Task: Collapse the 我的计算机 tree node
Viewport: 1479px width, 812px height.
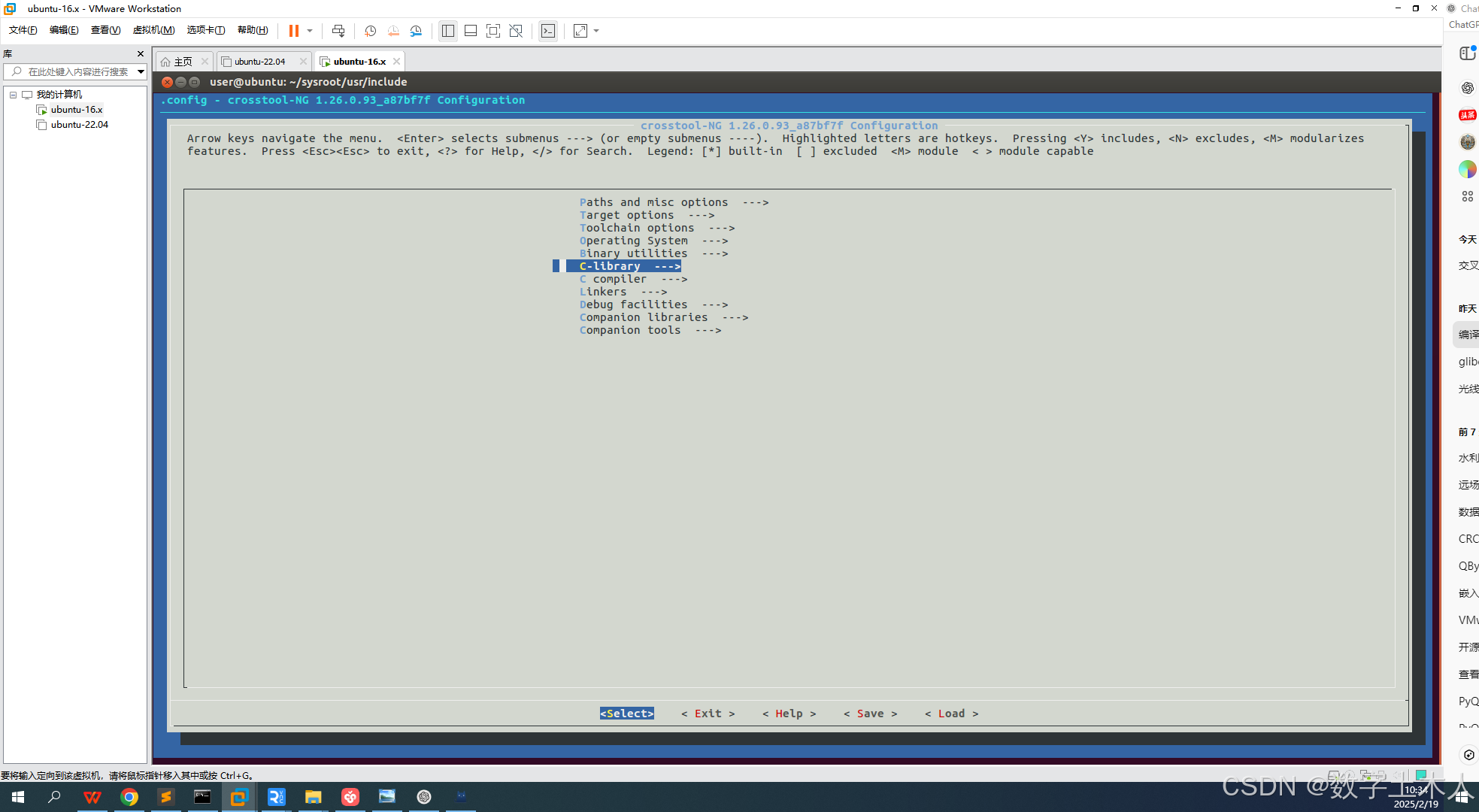Action: tap(13, 95)
